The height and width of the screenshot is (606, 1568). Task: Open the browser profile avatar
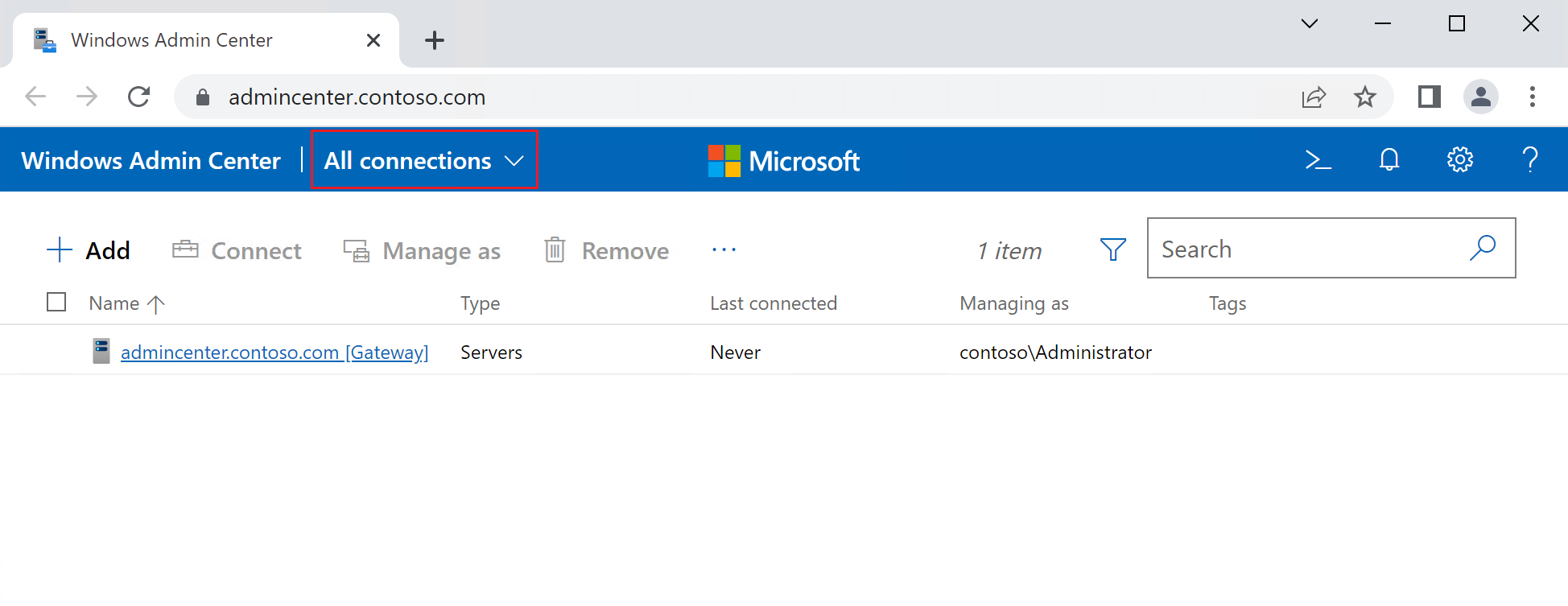1481,97
